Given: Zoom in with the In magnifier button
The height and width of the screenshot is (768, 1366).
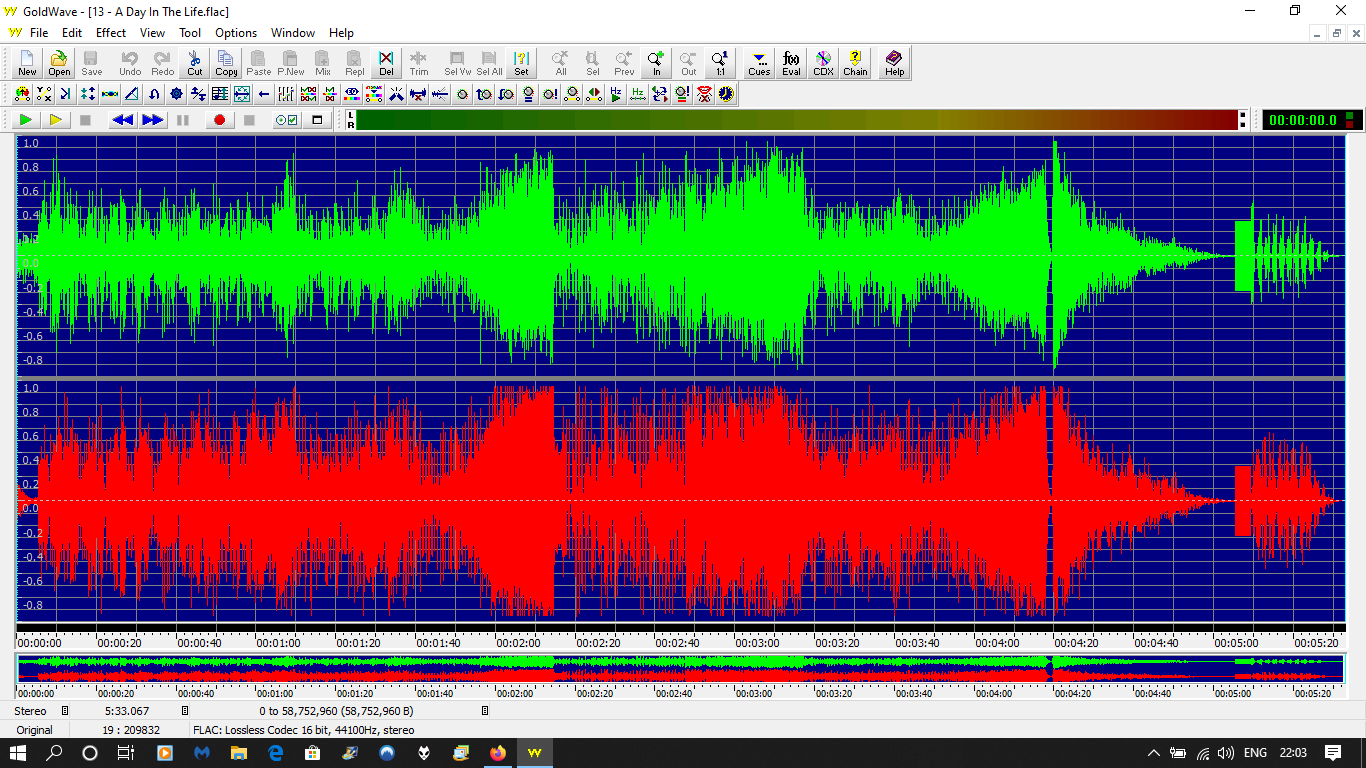Looking at the screenshot, I should [x=657, y=64].
